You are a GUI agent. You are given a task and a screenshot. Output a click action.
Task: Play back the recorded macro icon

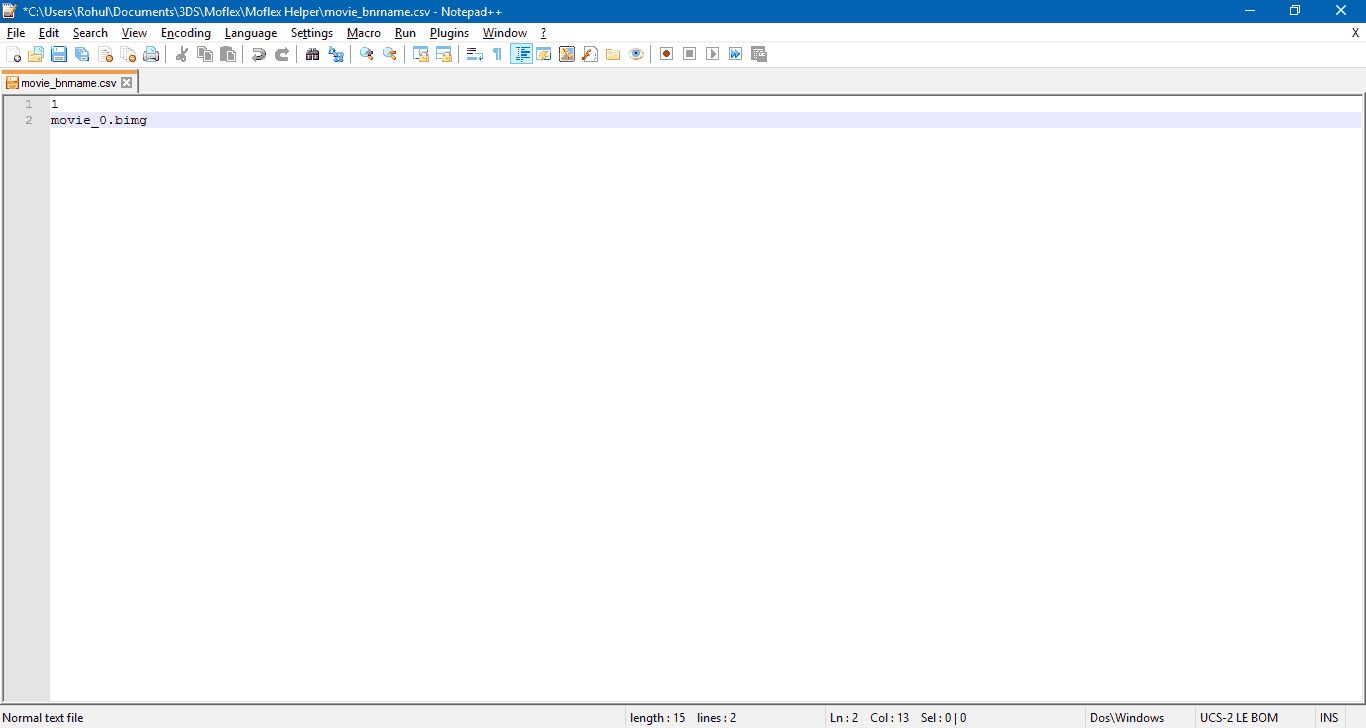pos(713,54)
